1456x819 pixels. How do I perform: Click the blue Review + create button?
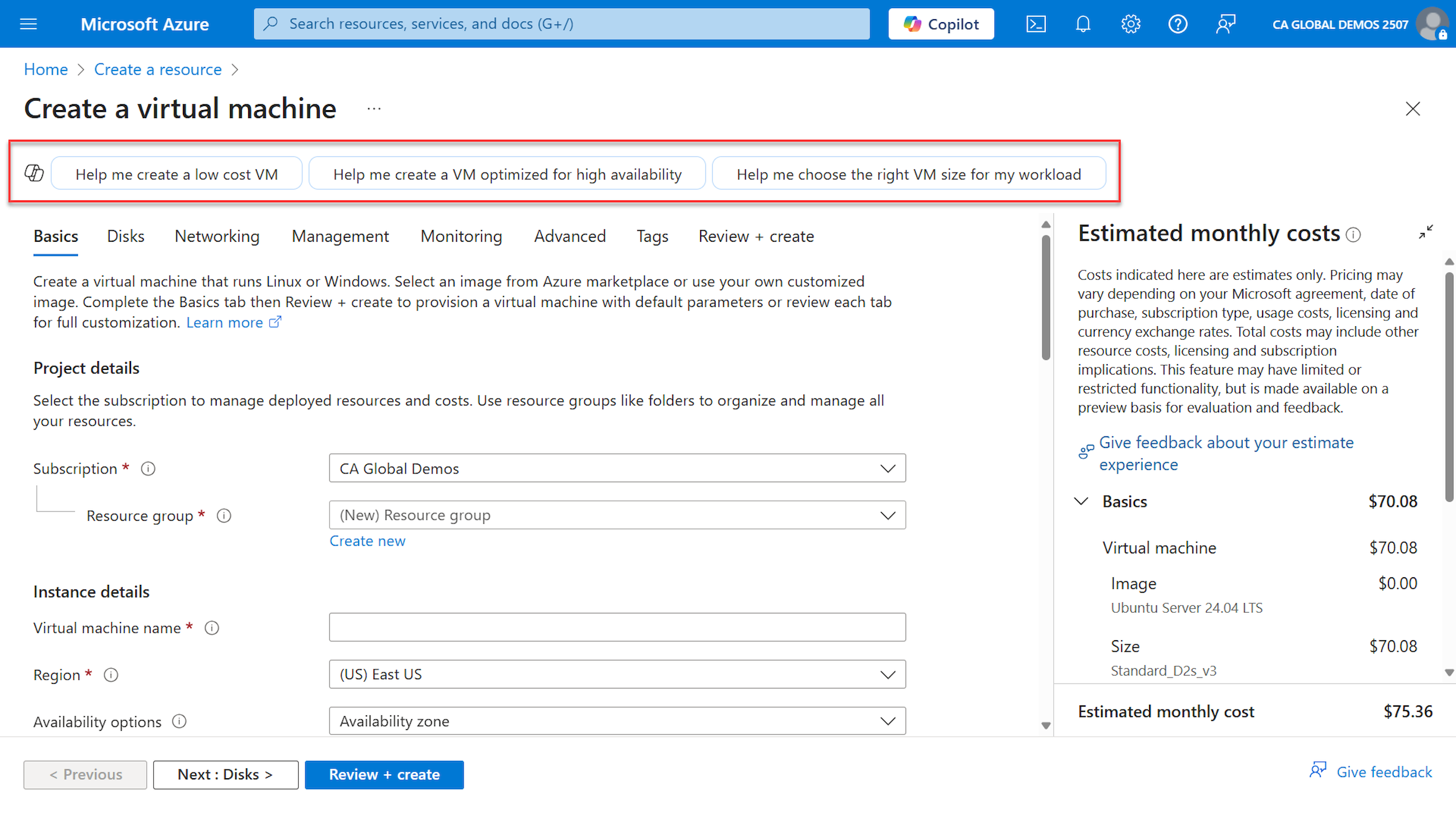pos(384,775)
